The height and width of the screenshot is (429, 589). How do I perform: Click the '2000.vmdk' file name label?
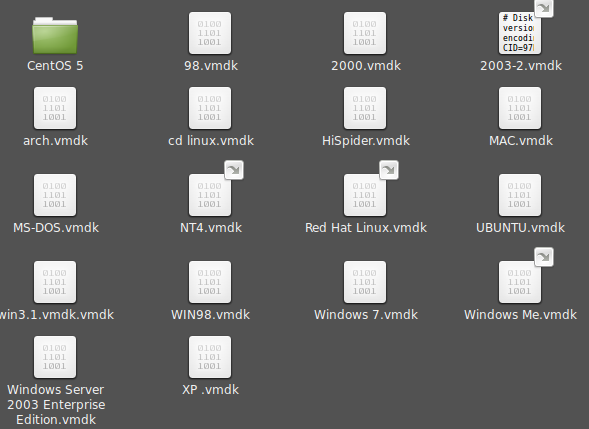(x=366, y=66)
